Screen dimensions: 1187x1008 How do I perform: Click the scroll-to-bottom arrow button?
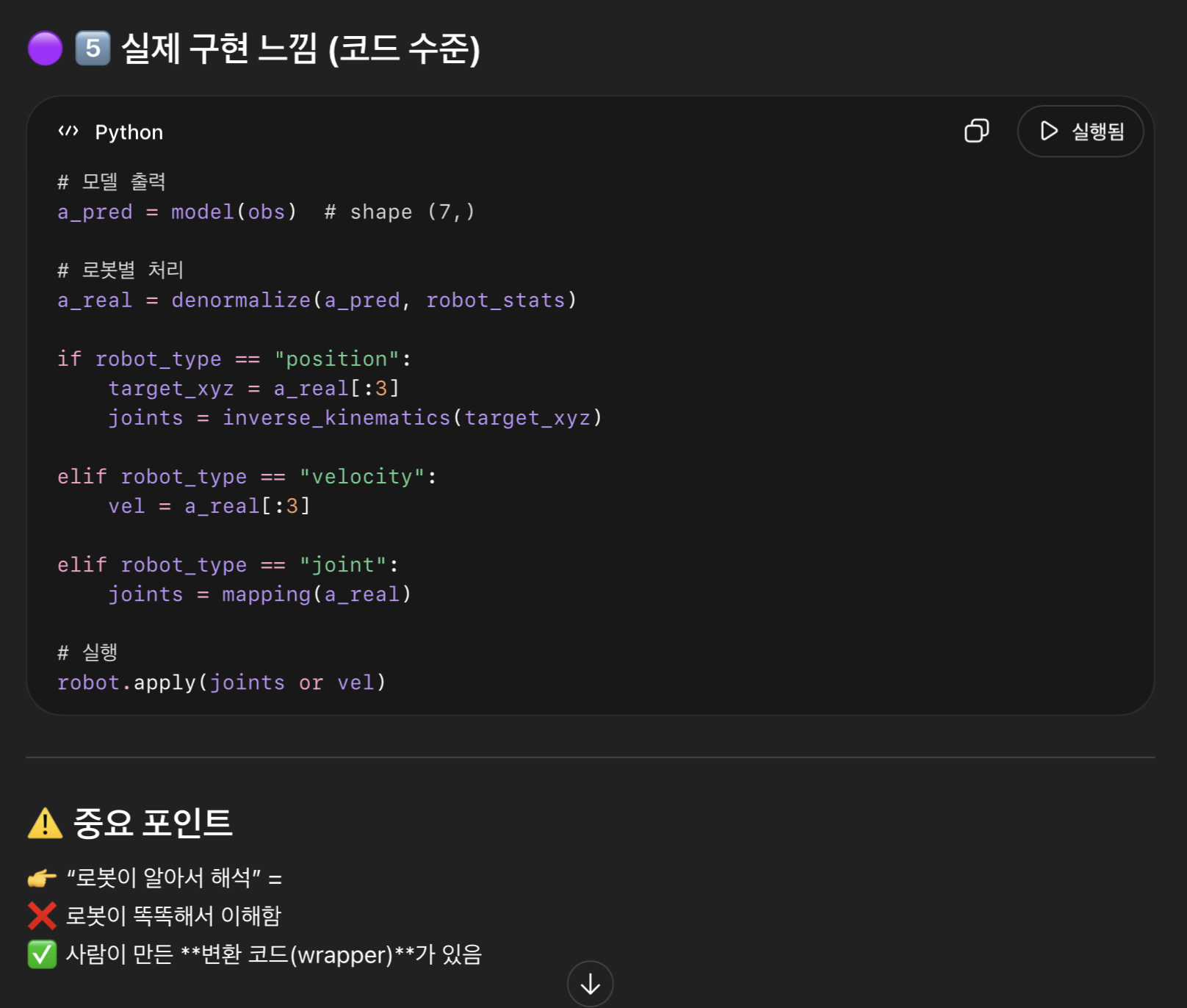point(590,984)
